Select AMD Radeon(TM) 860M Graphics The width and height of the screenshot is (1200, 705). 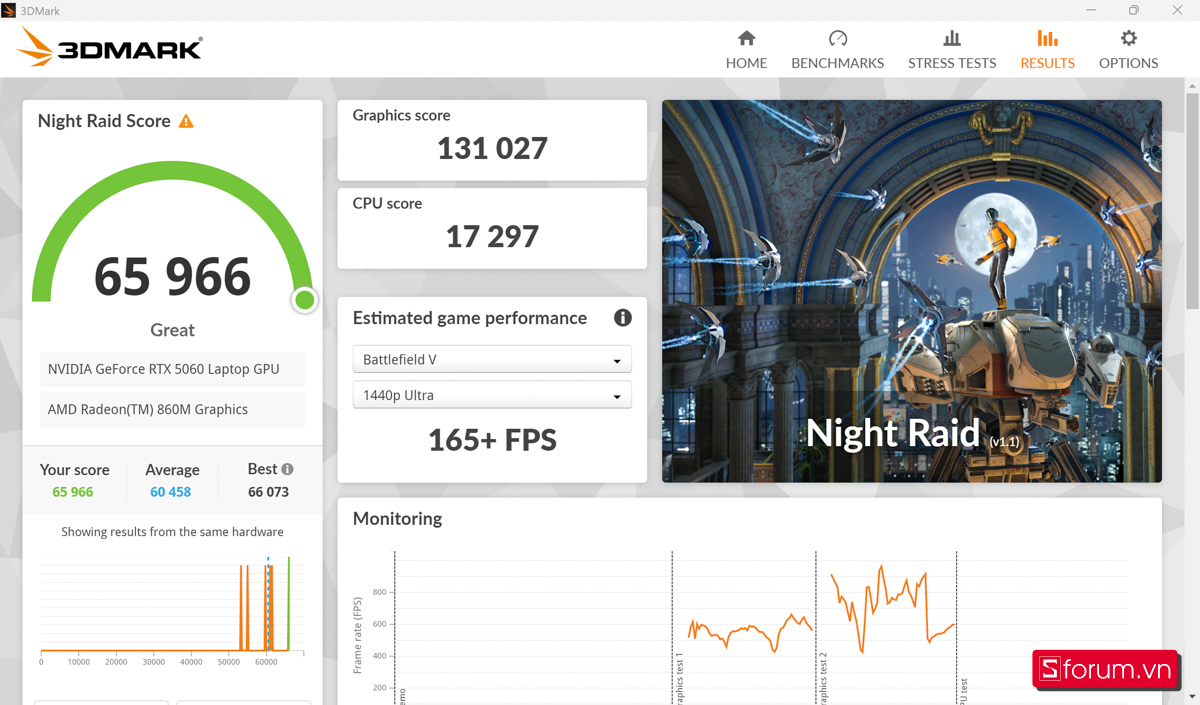[x=172, y=409]
